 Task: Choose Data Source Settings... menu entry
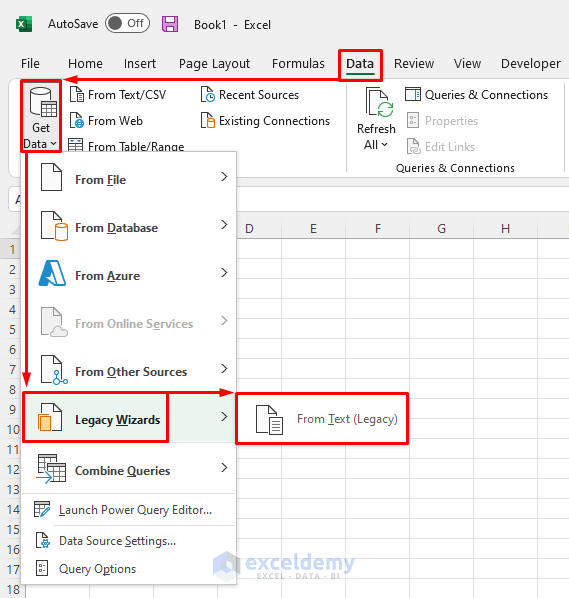[x=129, y=541]
